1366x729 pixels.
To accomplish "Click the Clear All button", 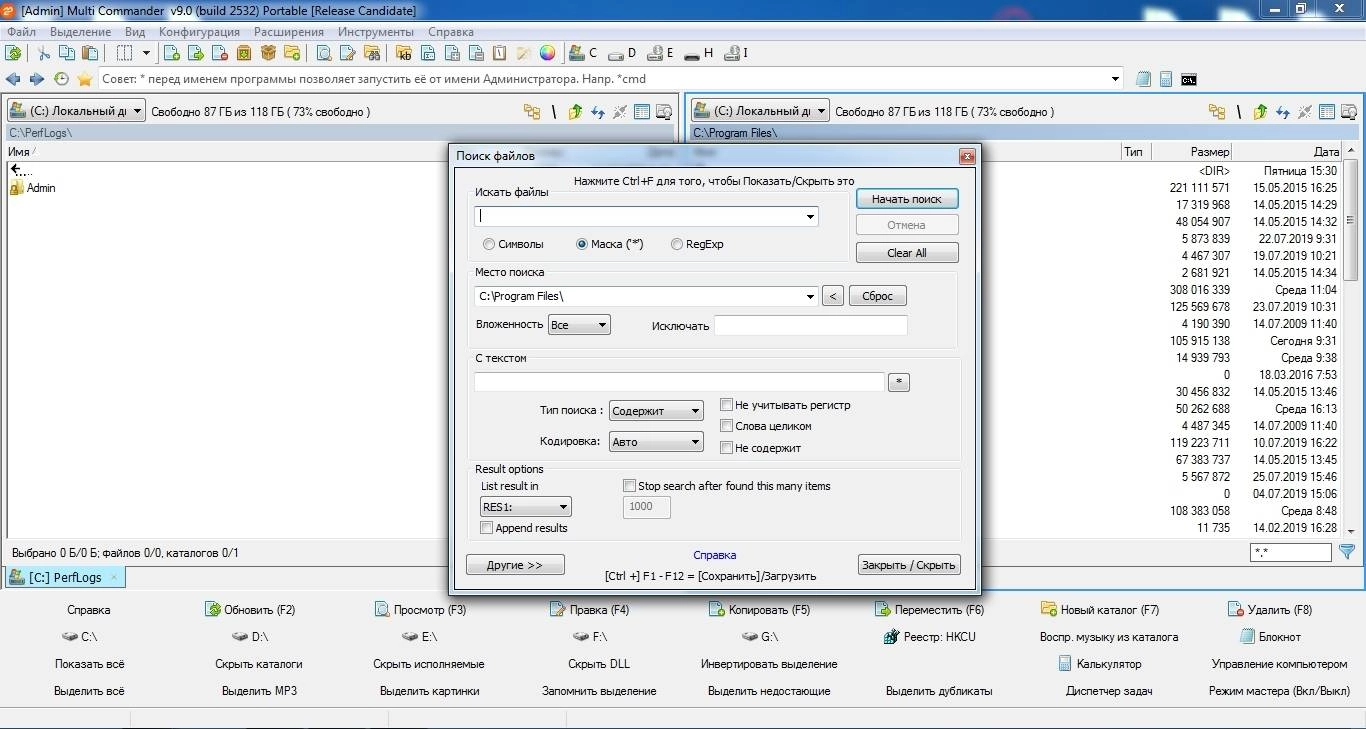I will [x=907, y=253].
